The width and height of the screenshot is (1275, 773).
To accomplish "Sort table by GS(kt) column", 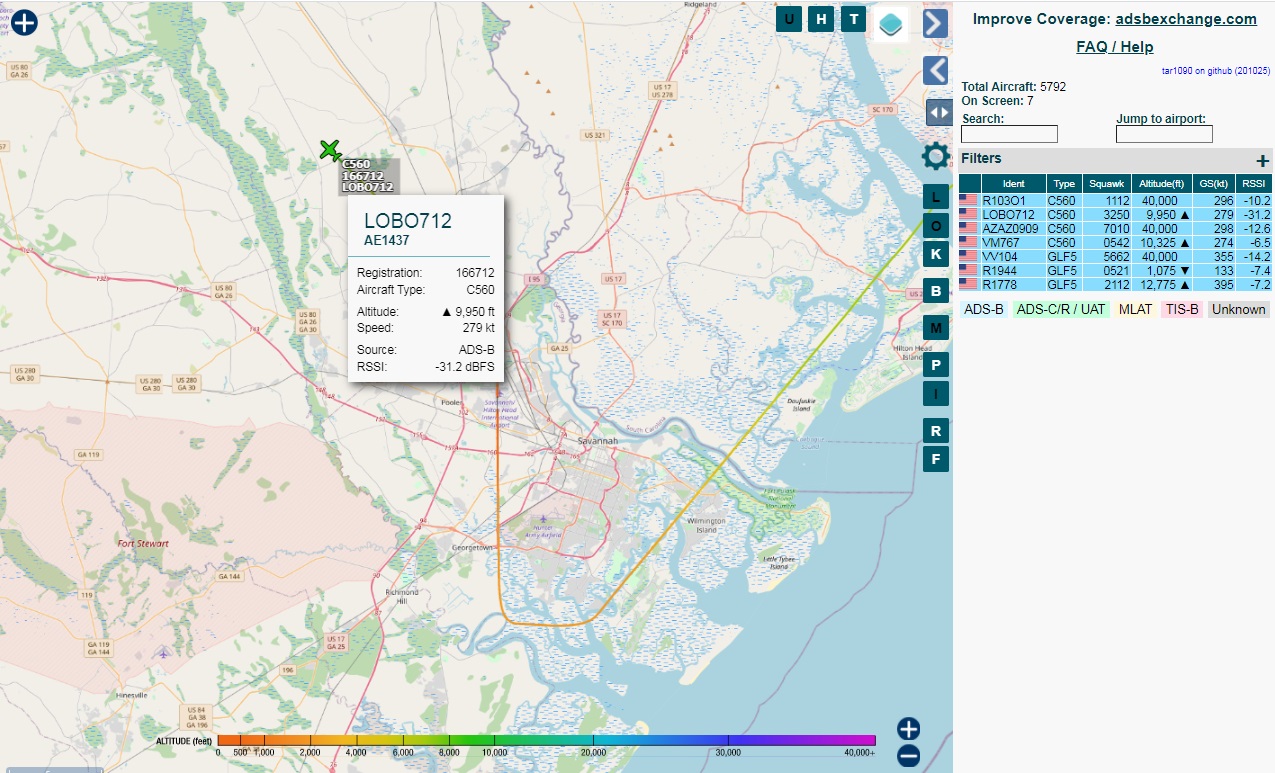I will click(x=1214, y=184).
